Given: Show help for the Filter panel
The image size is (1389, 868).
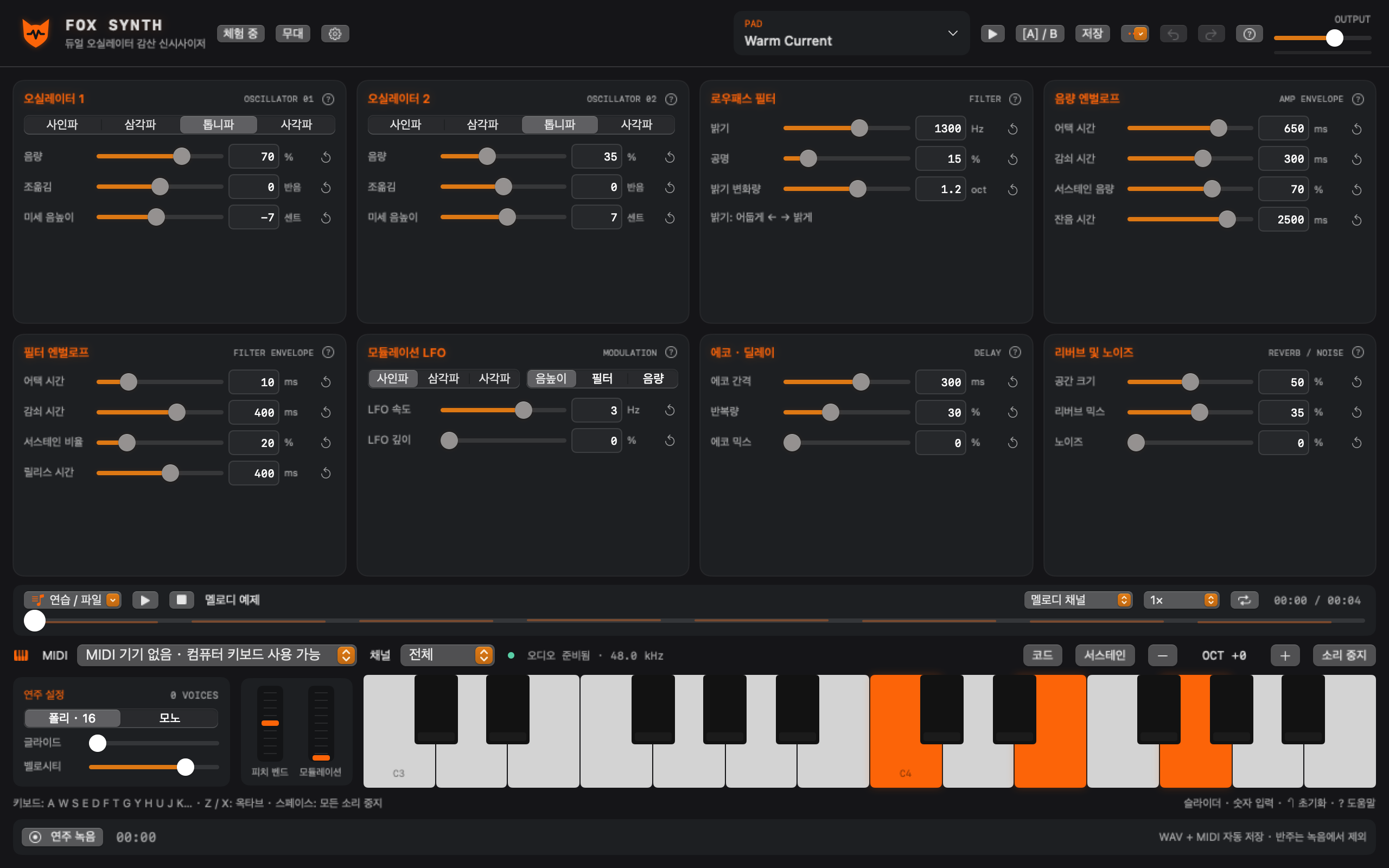Looking at the screenshot, I should coord(1015,99).
